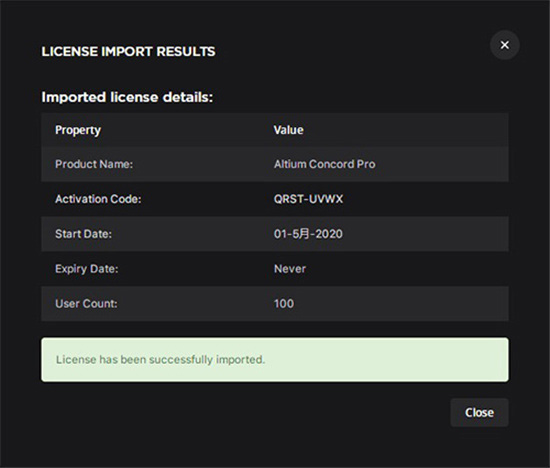This screenshot has width=550, height=468.
Task: Click the Close button
Action: (x=479, y=412)
